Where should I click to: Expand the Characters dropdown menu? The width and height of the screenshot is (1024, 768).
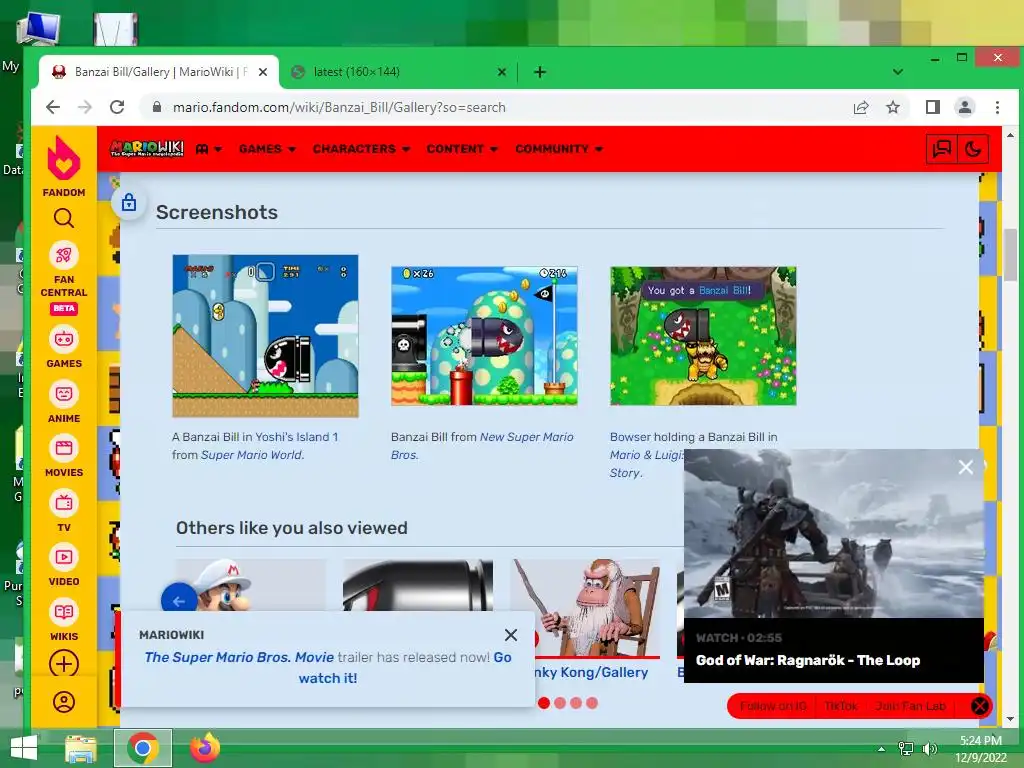[361, 149]
